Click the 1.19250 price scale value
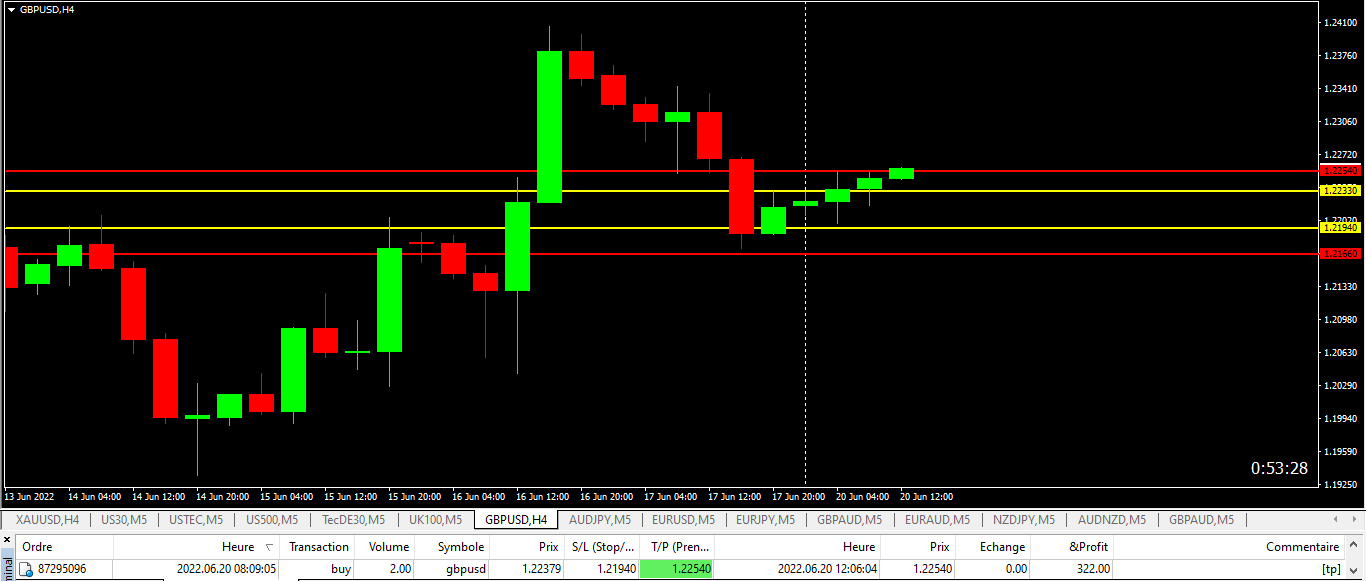The height and width of the screenshot is (581, 1366). click(1340, 484)
